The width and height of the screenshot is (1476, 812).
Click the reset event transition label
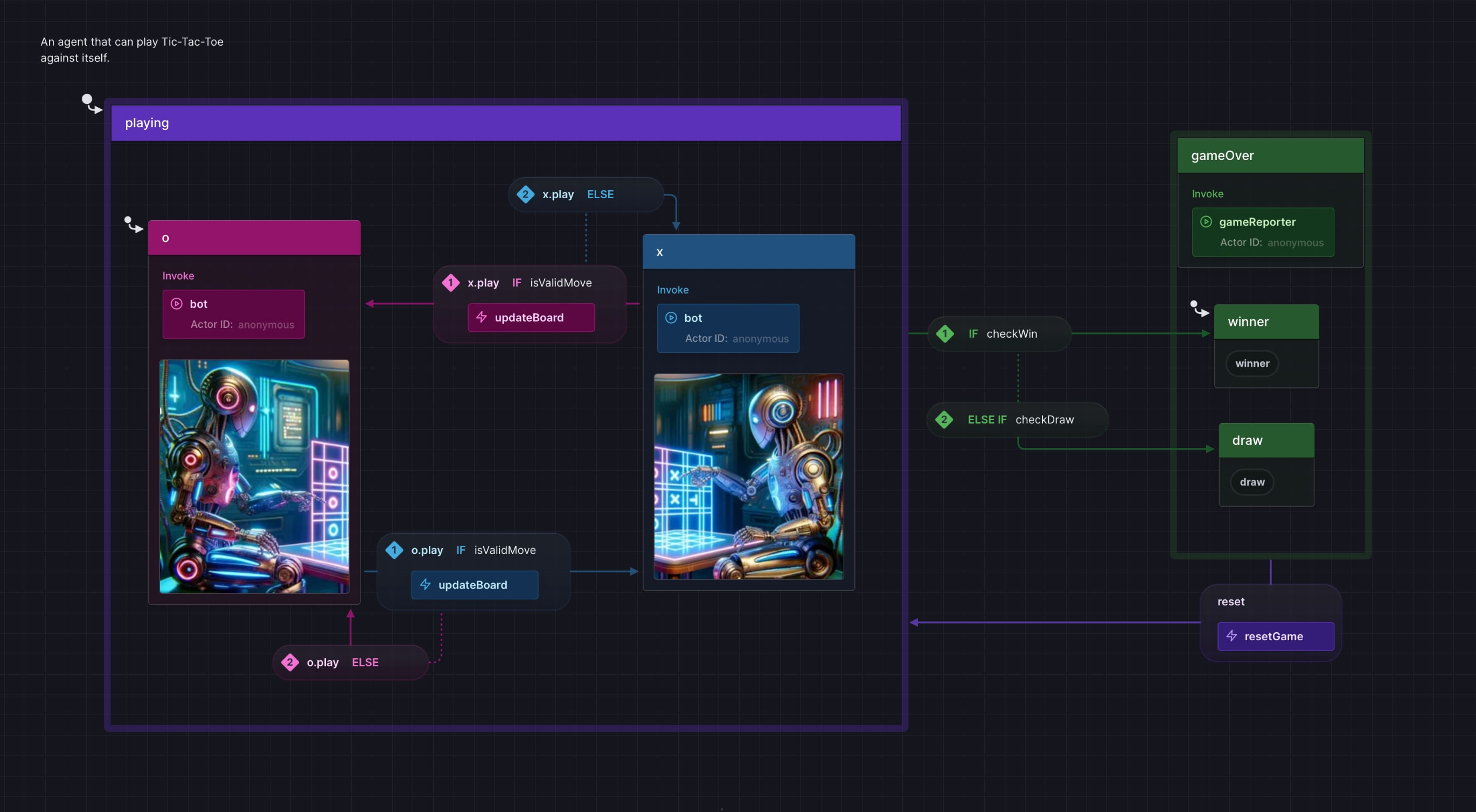(1230, 601)
